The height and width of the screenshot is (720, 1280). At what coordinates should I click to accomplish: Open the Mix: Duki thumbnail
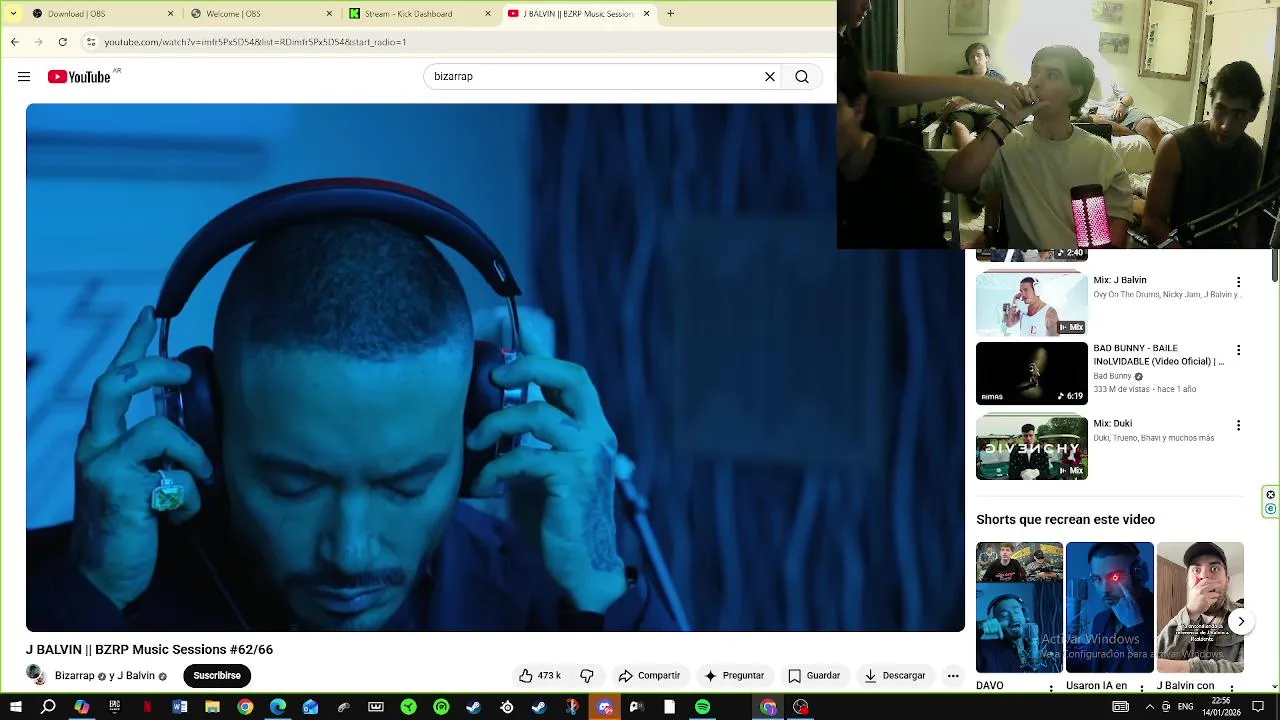pos(1032,447)
